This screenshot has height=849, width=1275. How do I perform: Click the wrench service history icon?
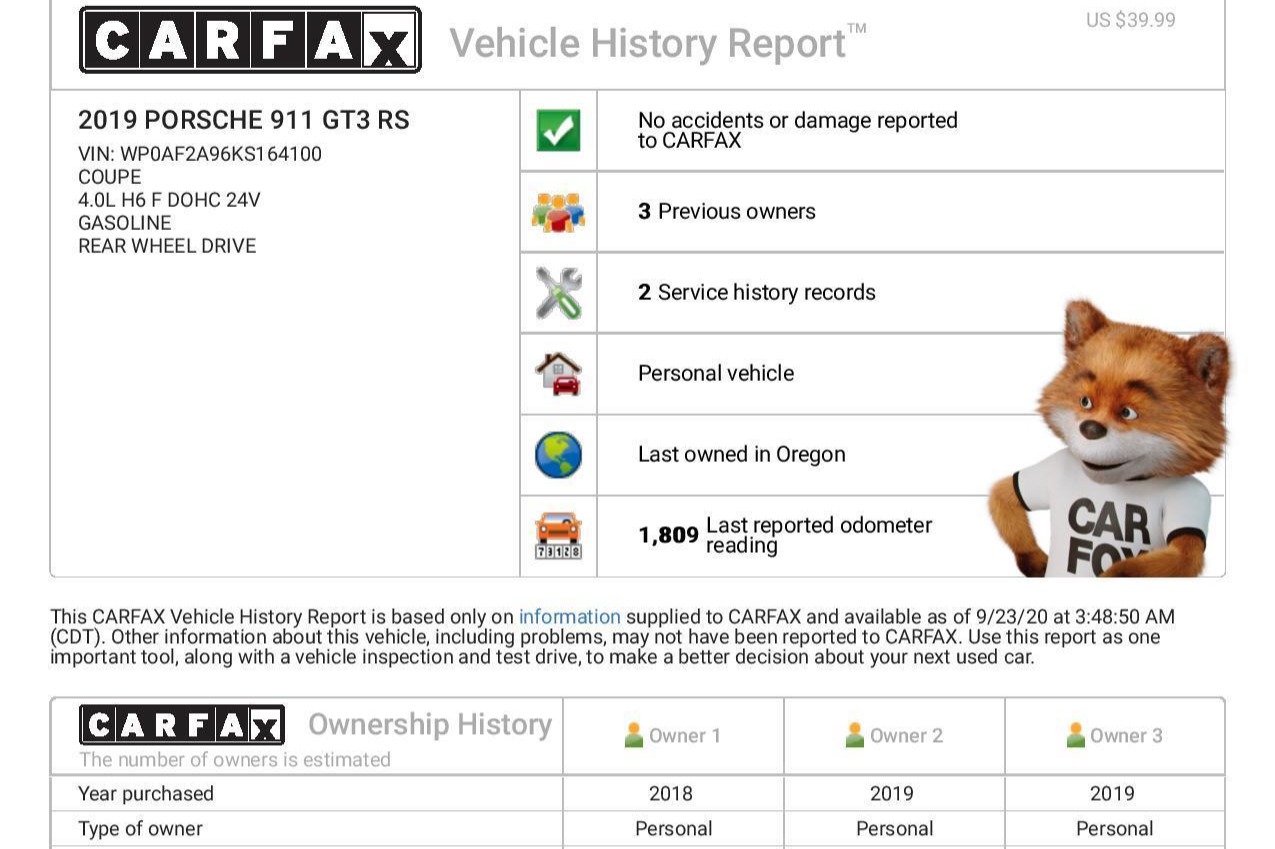pyautogui.click(x=558, y=293)
